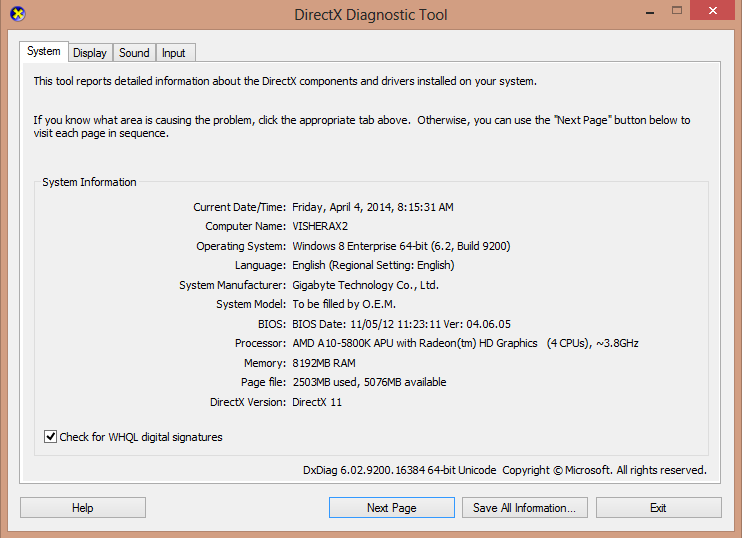Click 'Gigabyte Technology Co., Ltd.' value
742x538 pixels.
365,285
